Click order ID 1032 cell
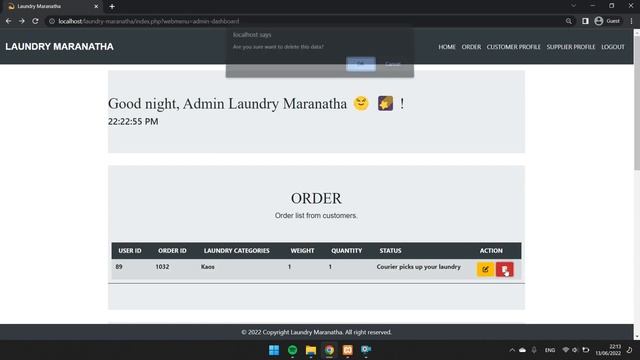640x360 pixels. pyautogui.click(x=162, y=267)
